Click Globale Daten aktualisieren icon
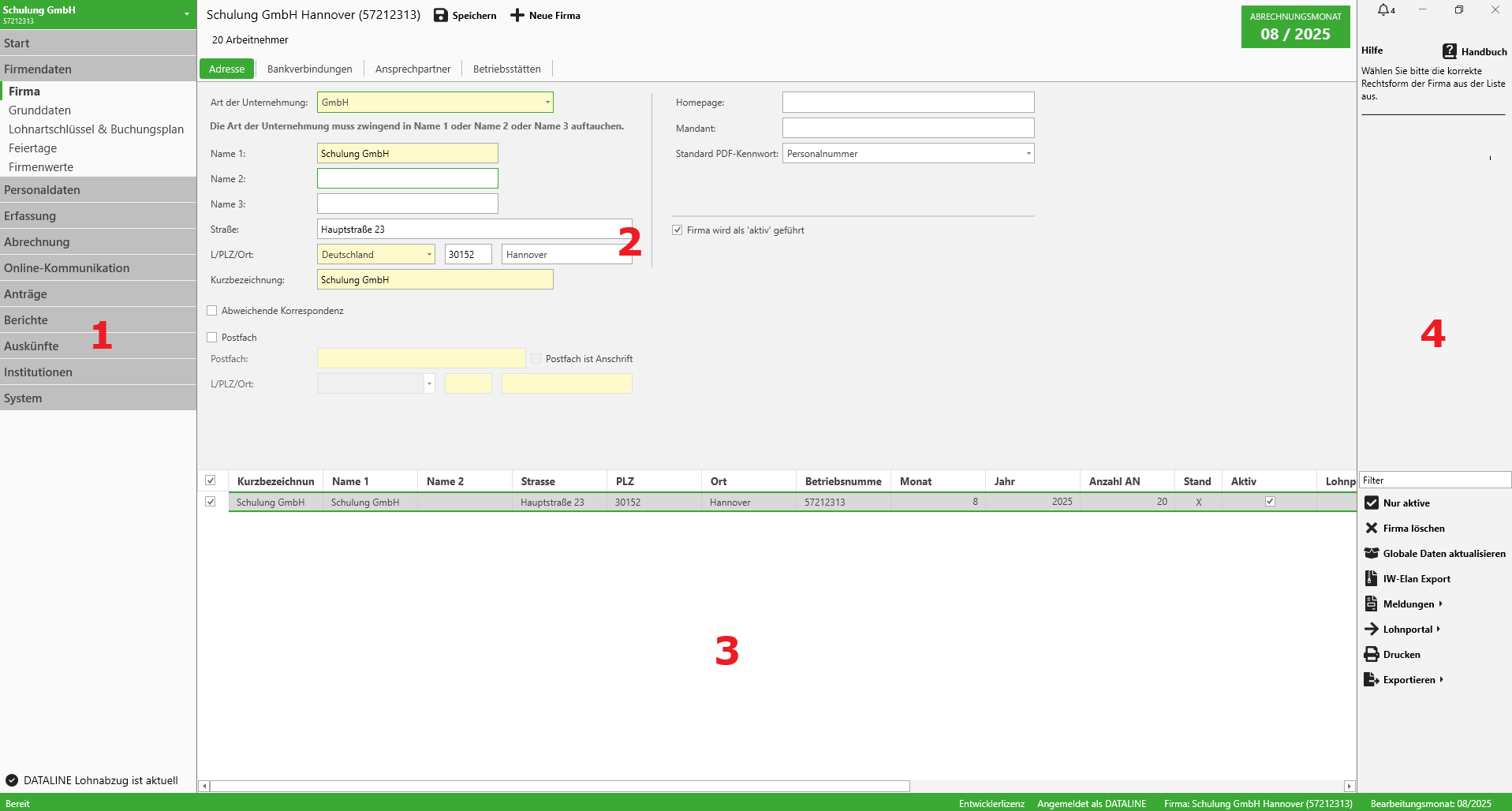This screenshot has height=811, width=1512. click(1372, 553)
